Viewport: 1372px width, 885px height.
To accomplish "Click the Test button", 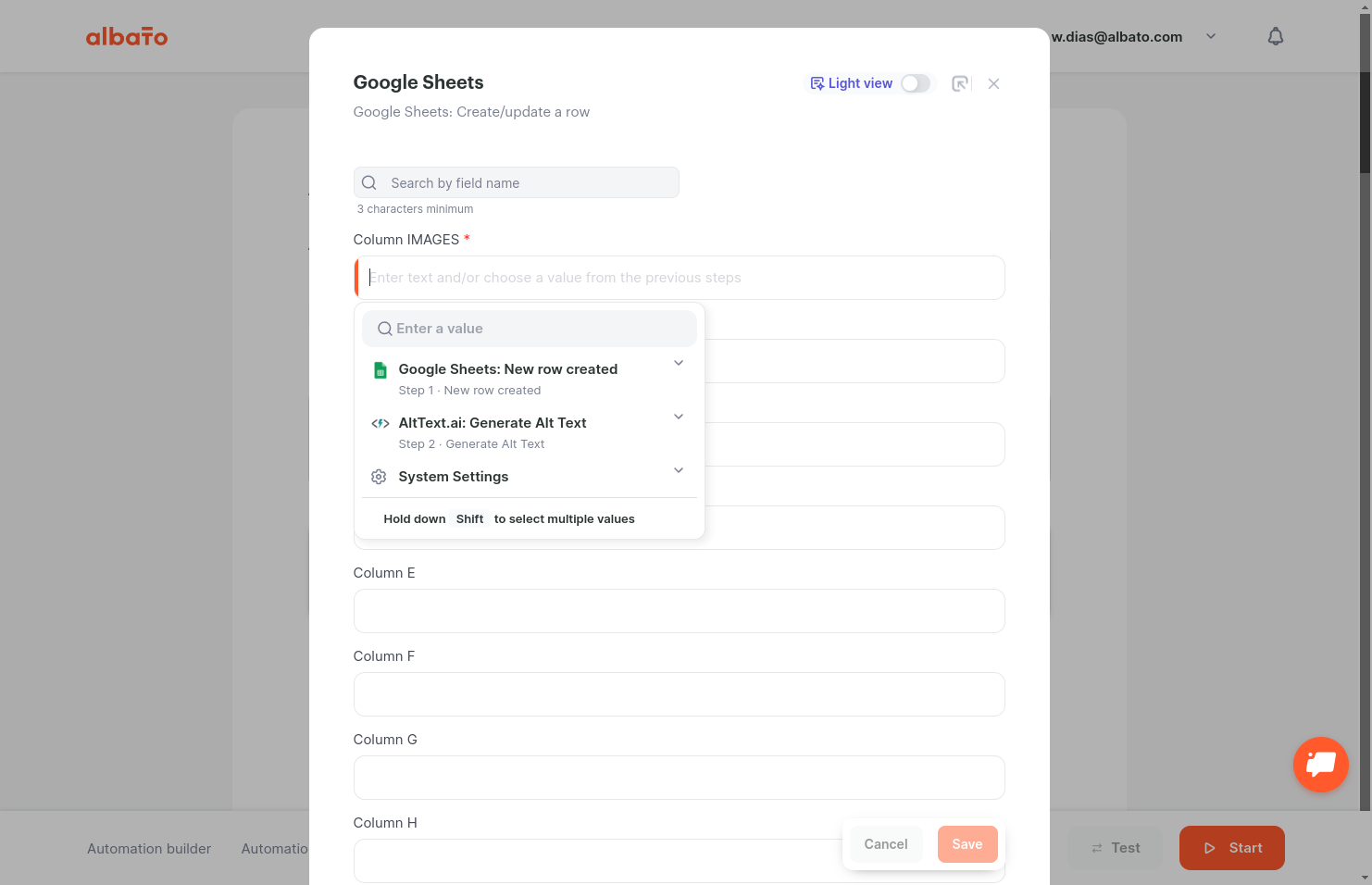I will pyautogui.click(x=1115, y=848).
